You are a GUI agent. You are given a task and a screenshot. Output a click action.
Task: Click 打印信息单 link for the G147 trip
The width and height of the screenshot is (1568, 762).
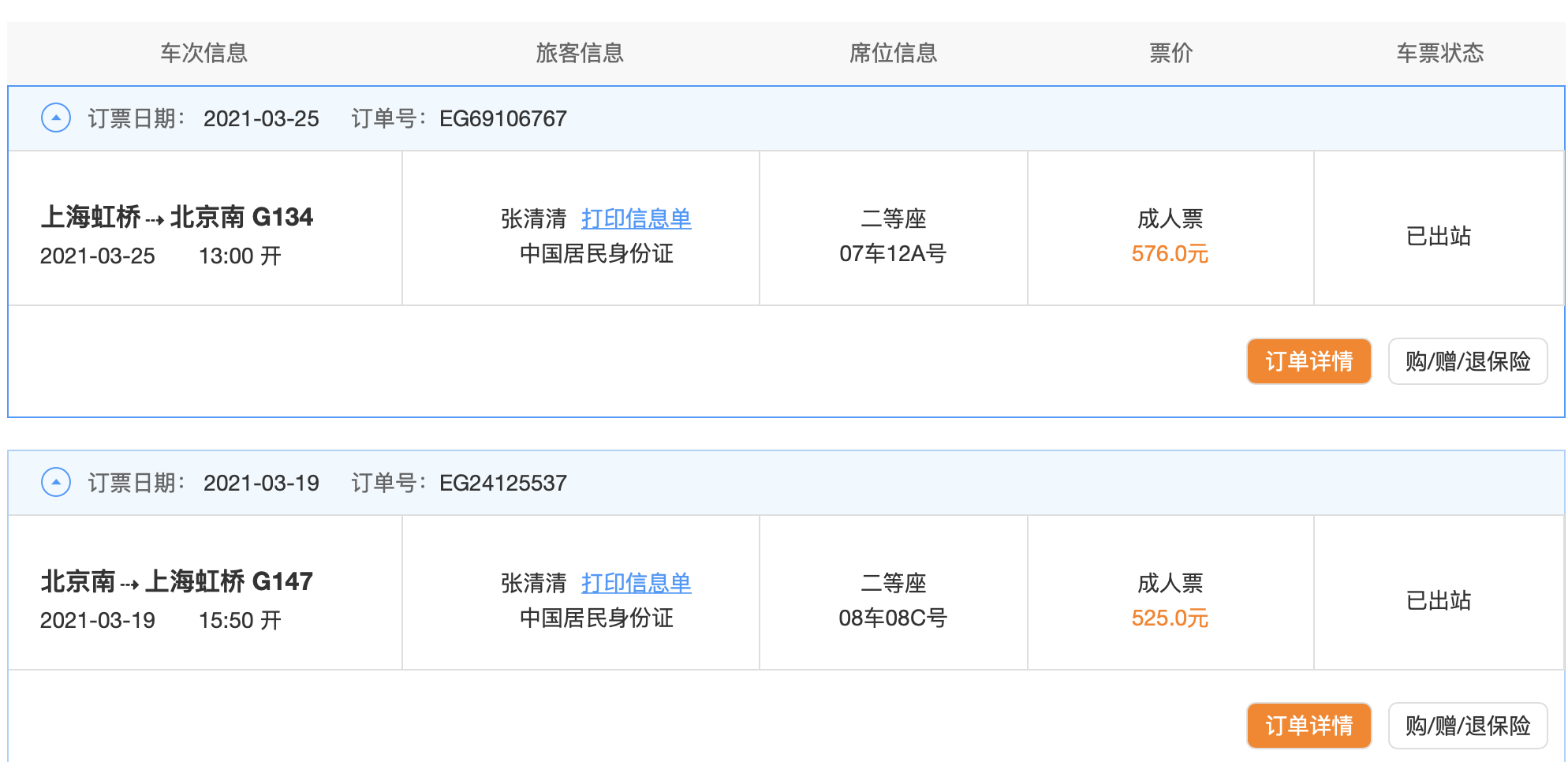point(636,583)
